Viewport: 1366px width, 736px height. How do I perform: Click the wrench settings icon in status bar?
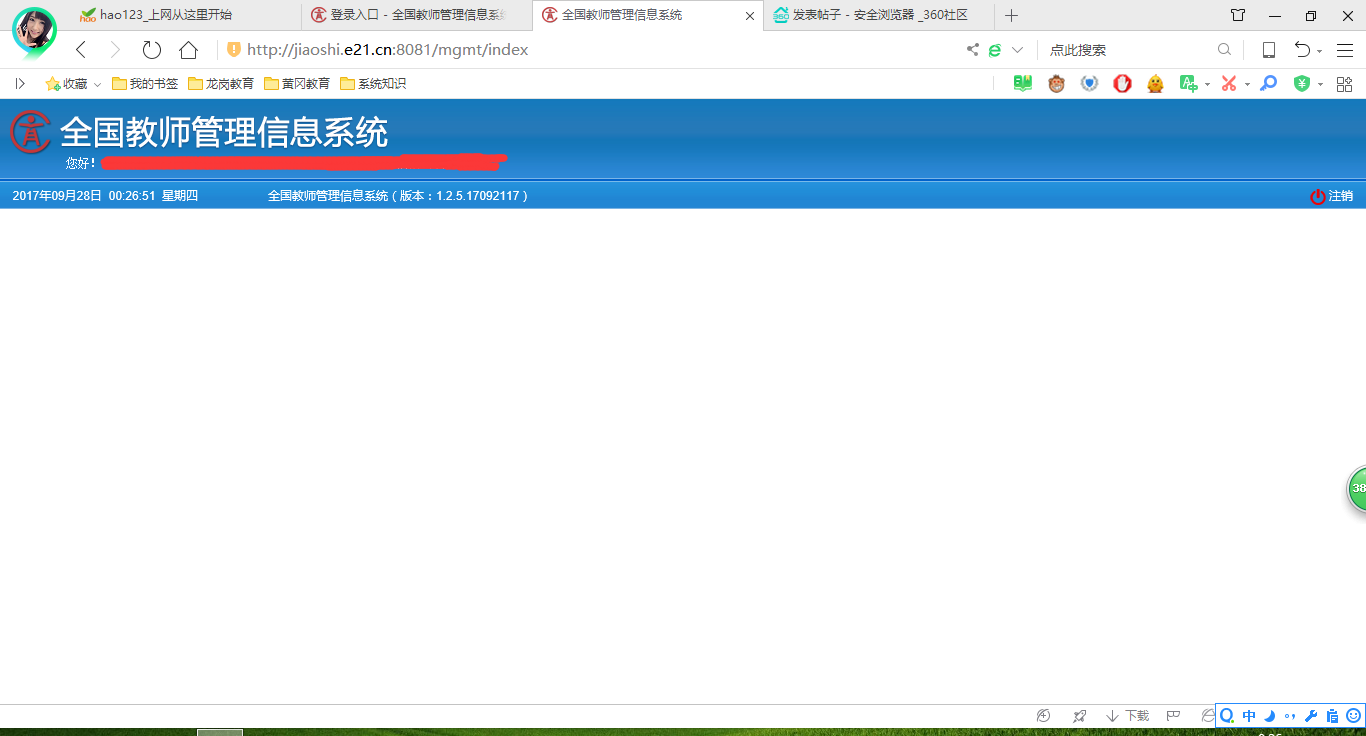[x=1311, y=716]
